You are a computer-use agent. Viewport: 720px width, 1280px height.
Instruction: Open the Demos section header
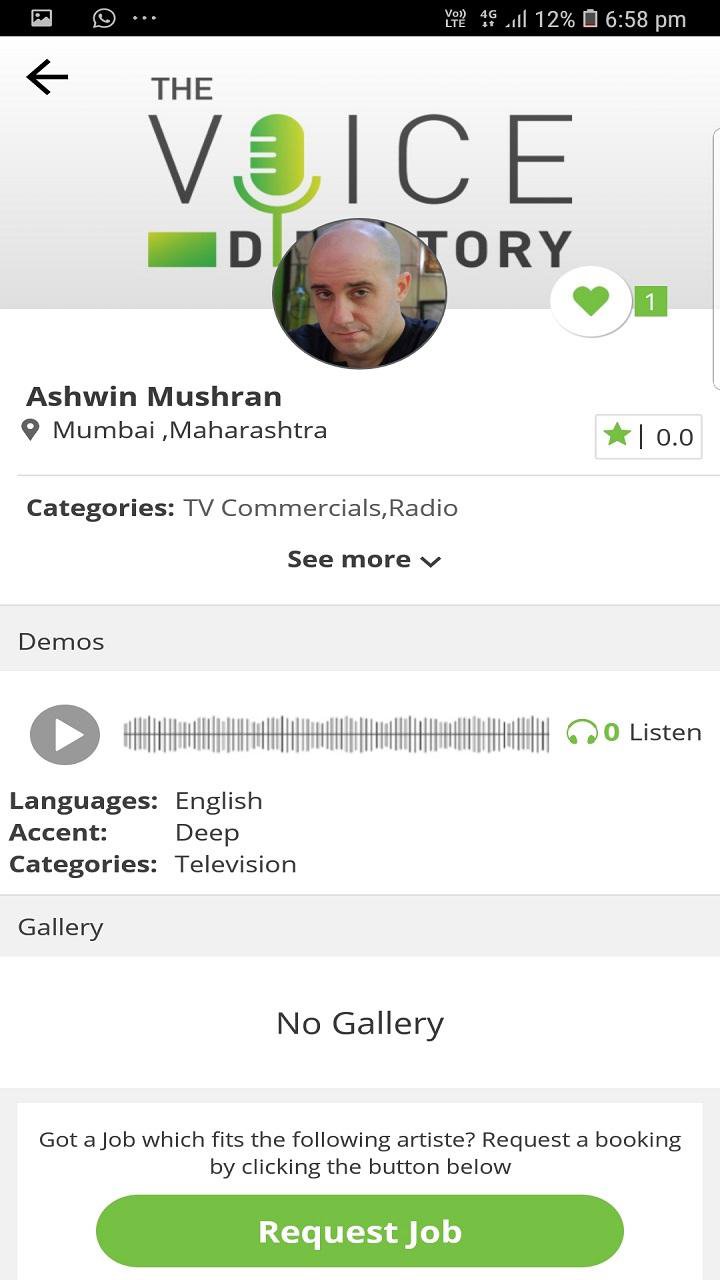61,641
